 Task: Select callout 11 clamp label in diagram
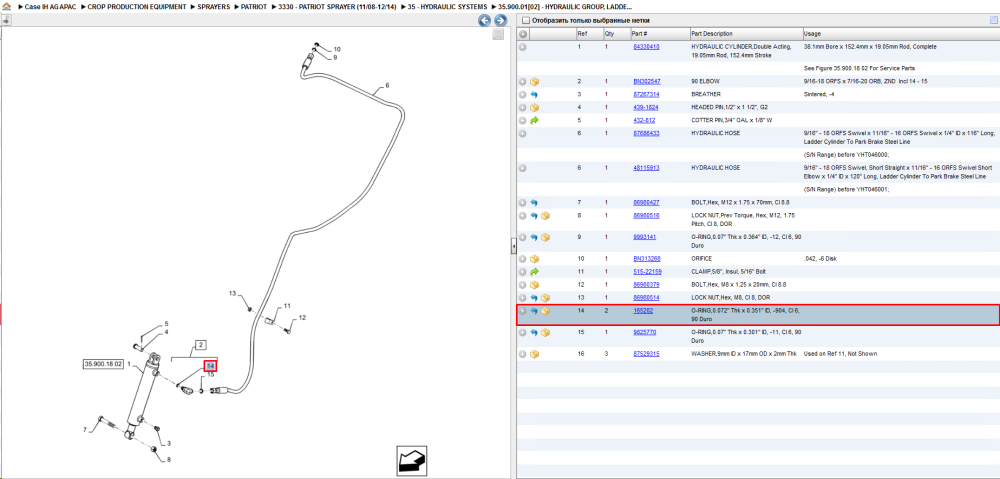click(x=287, y=306)
